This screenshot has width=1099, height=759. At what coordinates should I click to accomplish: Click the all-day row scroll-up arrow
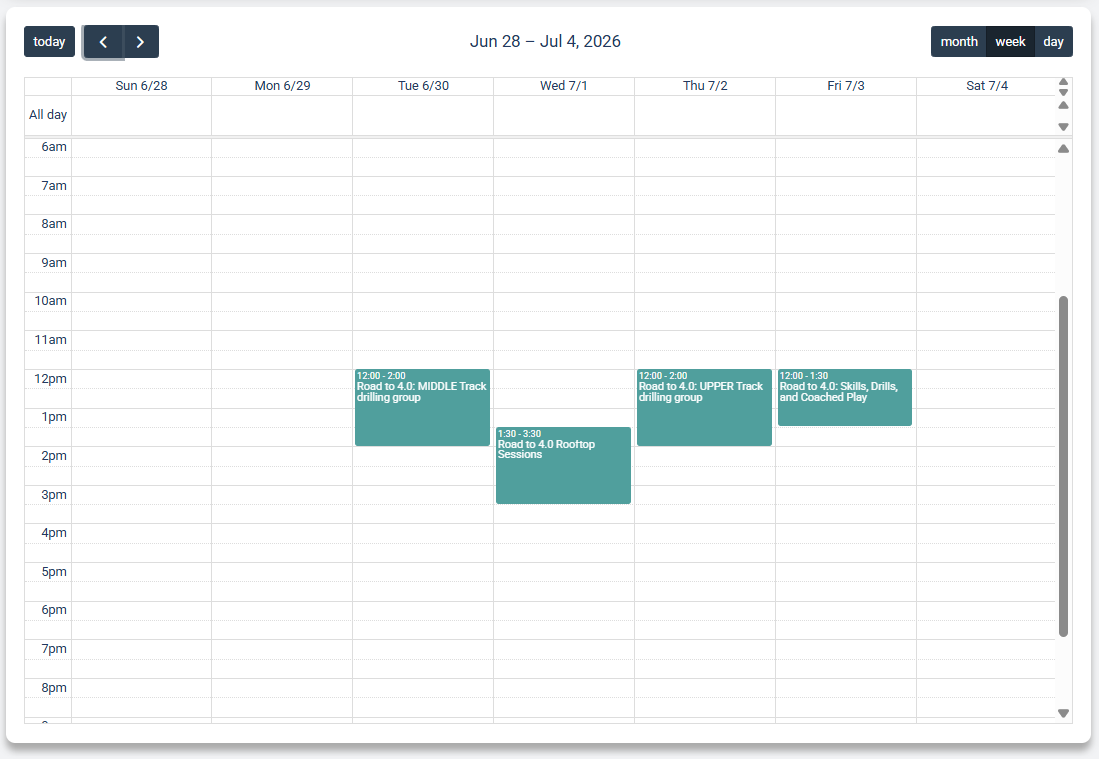[1063, 105]
